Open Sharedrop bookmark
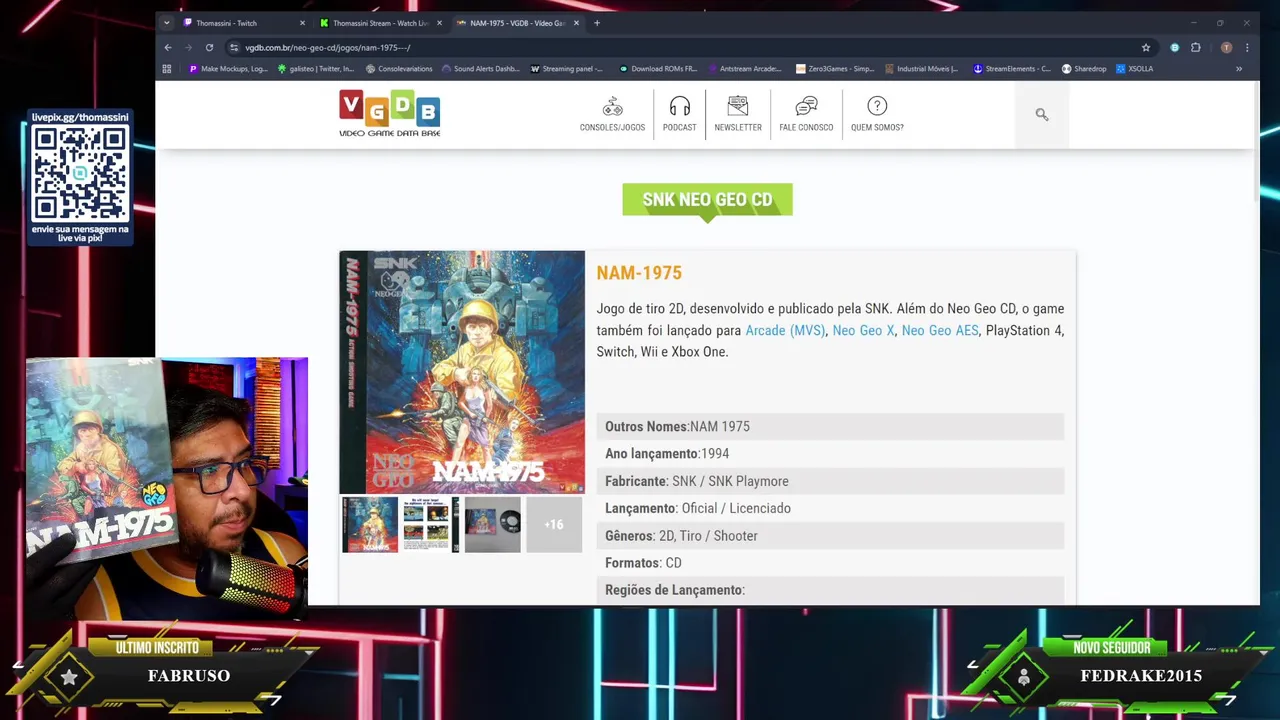1280x720 pixels. click(1084, 69)
